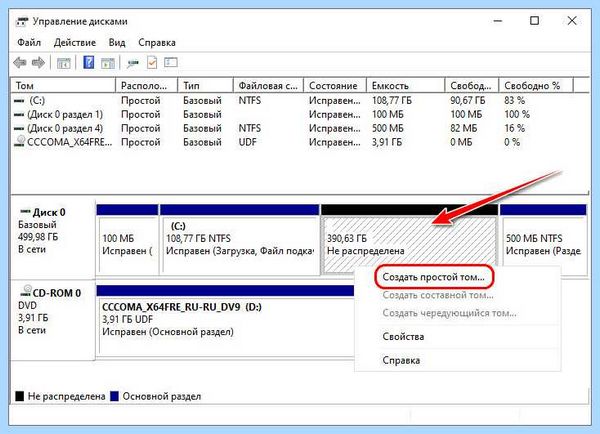
Task: Open the Справка menu in menu bar
Action: [x=157, y=42]
